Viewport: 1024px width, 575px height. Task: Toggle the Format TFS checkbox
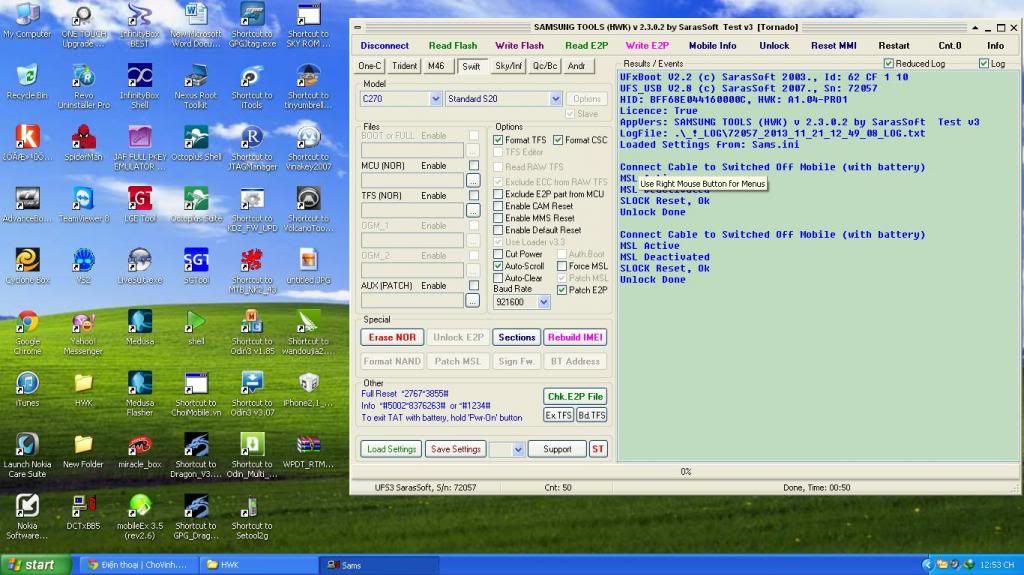[x=498, y=140]
